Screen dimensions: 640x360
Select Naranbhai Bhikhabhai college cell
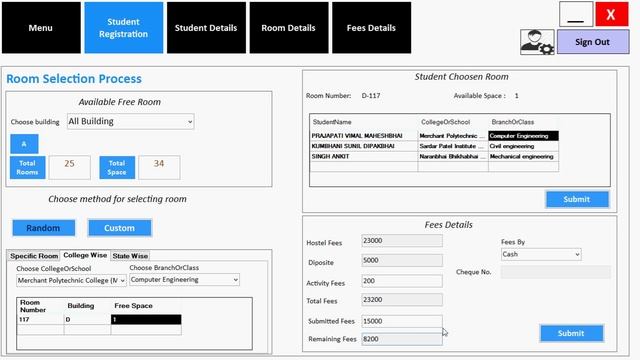point(453,156)
